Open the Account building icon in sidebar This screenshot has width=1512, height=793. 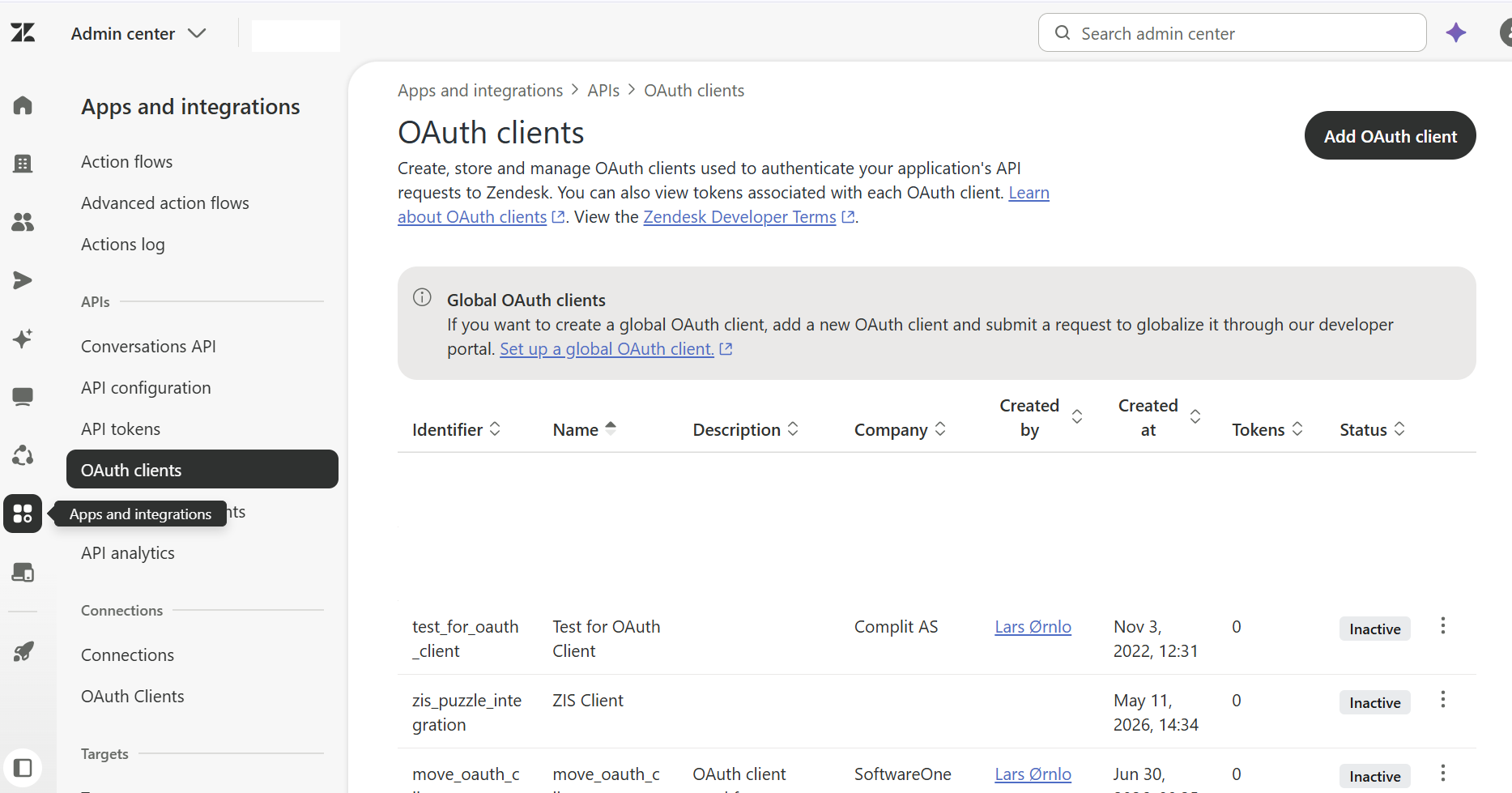click(x=23, y=164)
